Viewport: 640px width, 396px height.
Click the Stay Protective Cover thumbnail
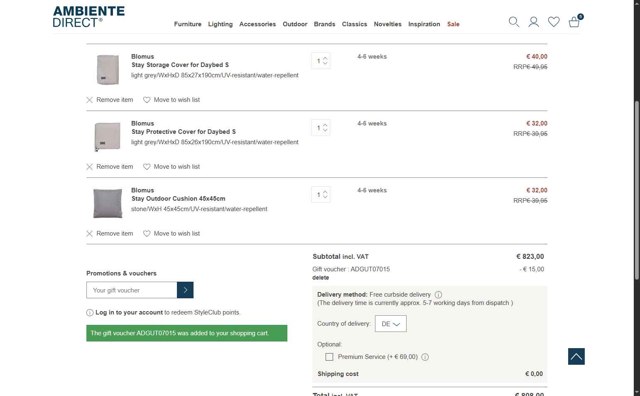107,137
